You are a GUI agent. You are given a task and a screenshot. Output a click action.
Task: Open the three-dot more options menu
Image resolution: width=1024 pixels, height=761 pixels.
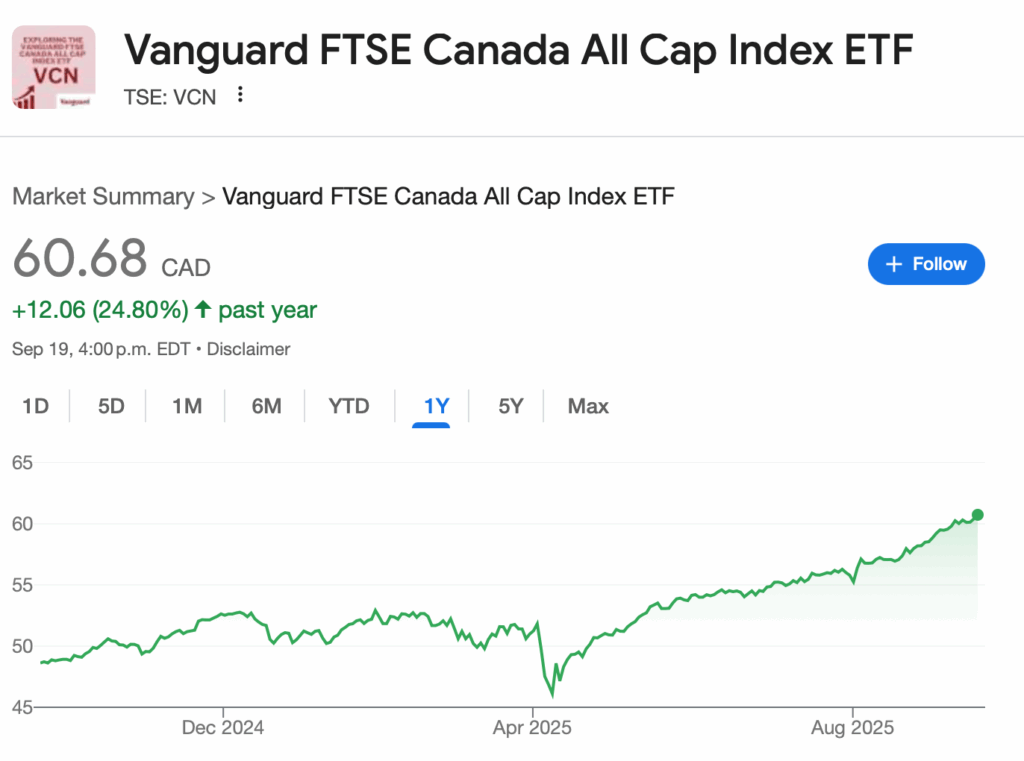coord(240,96)
